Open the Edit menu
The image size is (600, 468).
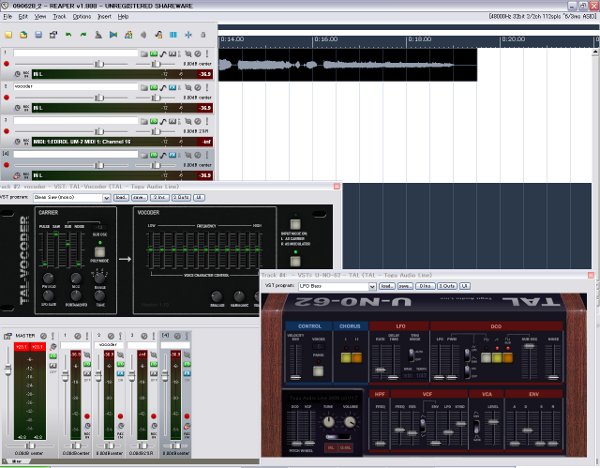click(23, 17)
